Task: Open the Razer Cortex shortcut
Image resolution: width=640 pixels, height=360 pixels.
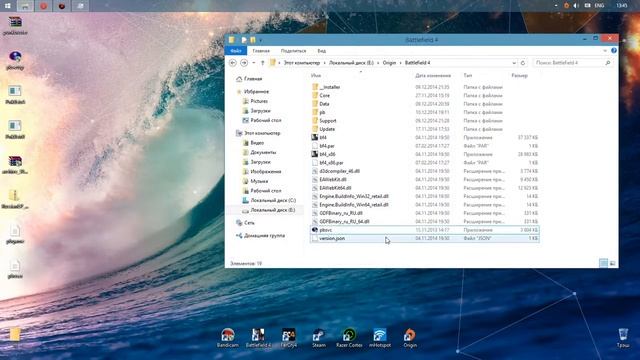Action: click(349, 338)
